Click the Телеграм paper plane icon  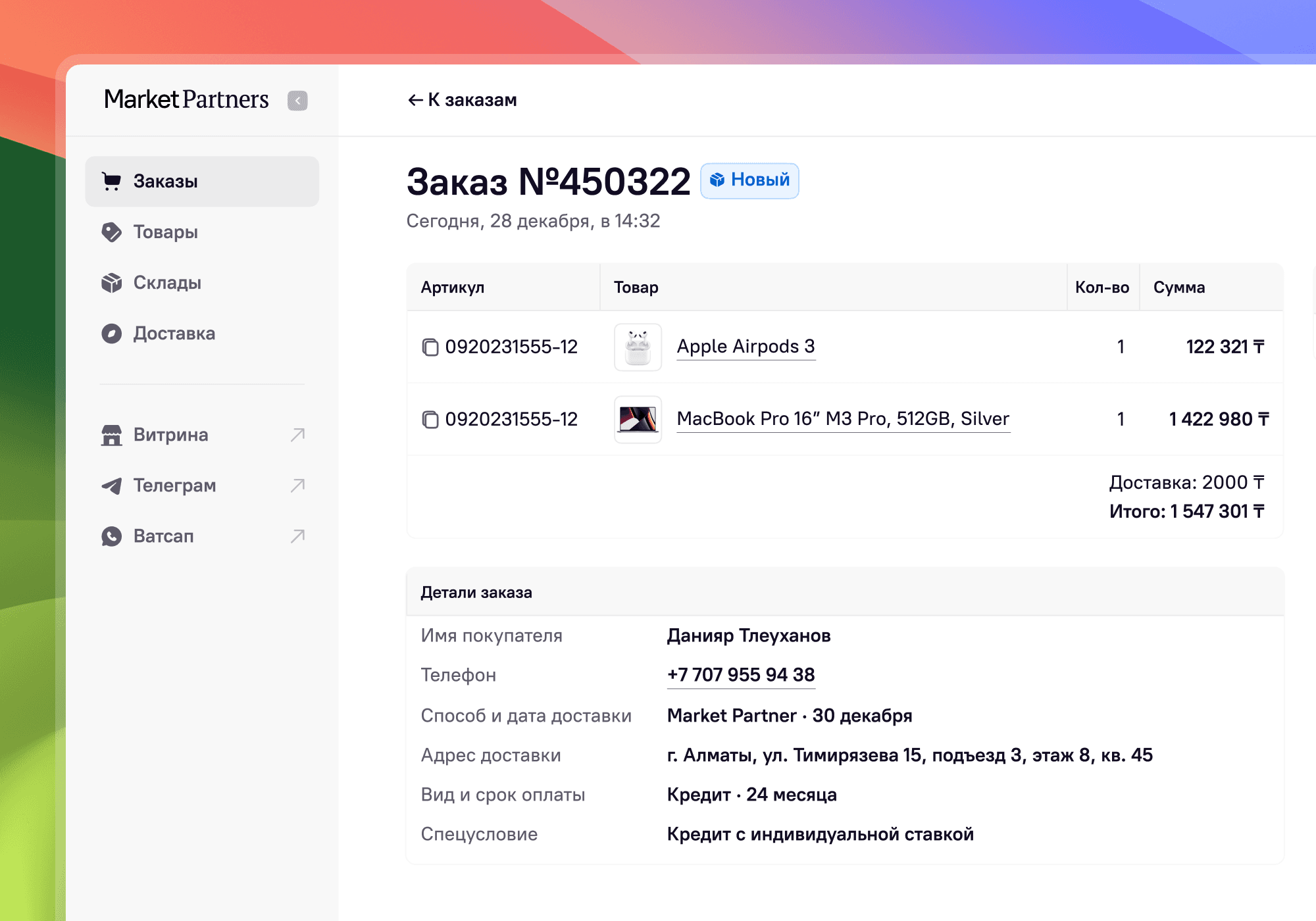[111, 485]
